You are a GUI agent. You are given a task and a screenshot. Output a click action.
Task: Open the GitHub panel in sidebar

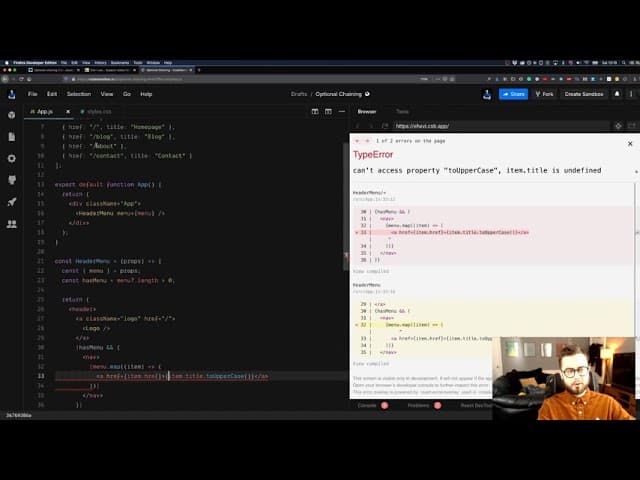(x=12, y=180)
